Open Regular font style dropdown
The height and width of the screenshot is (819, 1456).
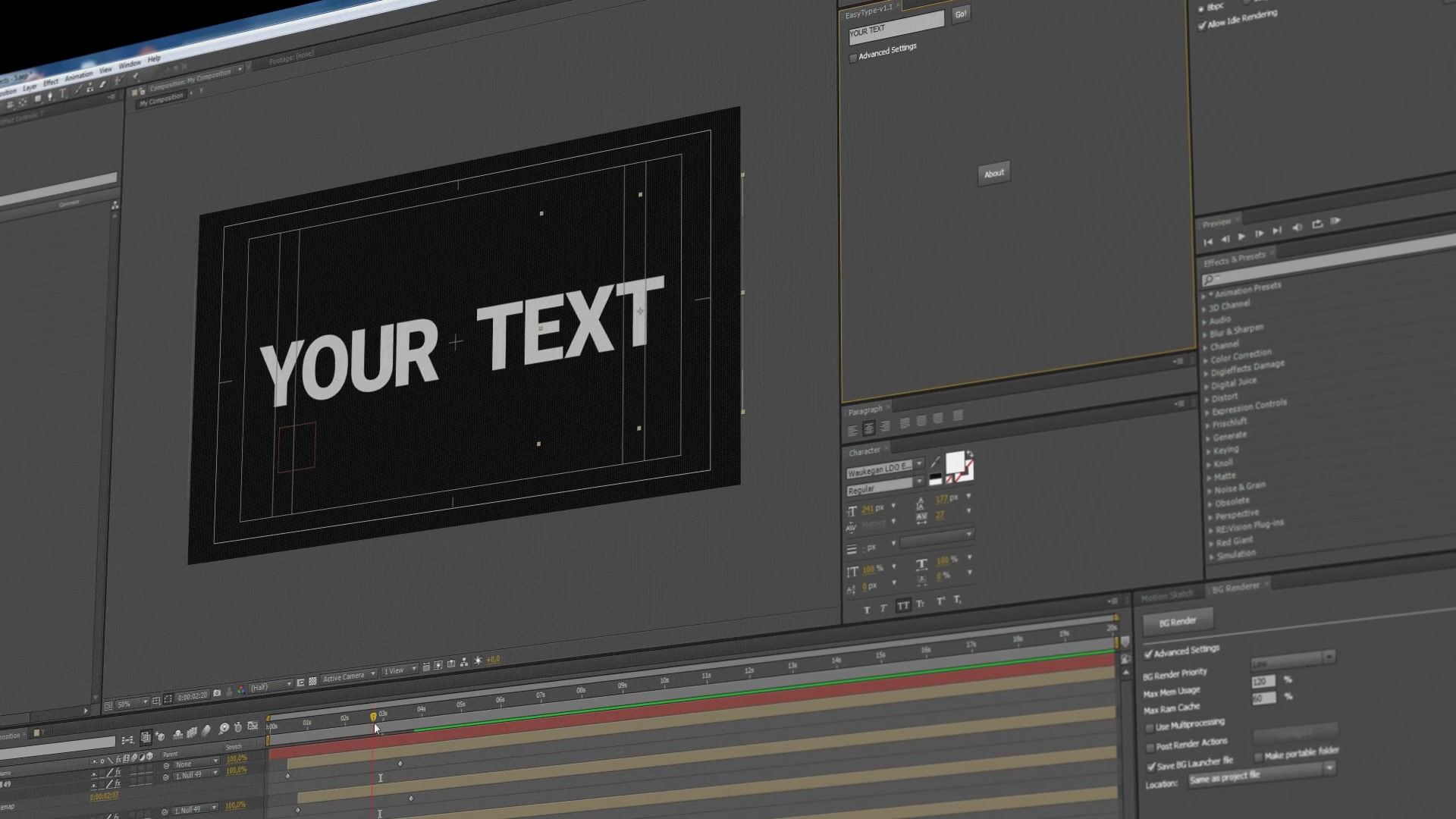pyautogui.click(x=886, y=485)
